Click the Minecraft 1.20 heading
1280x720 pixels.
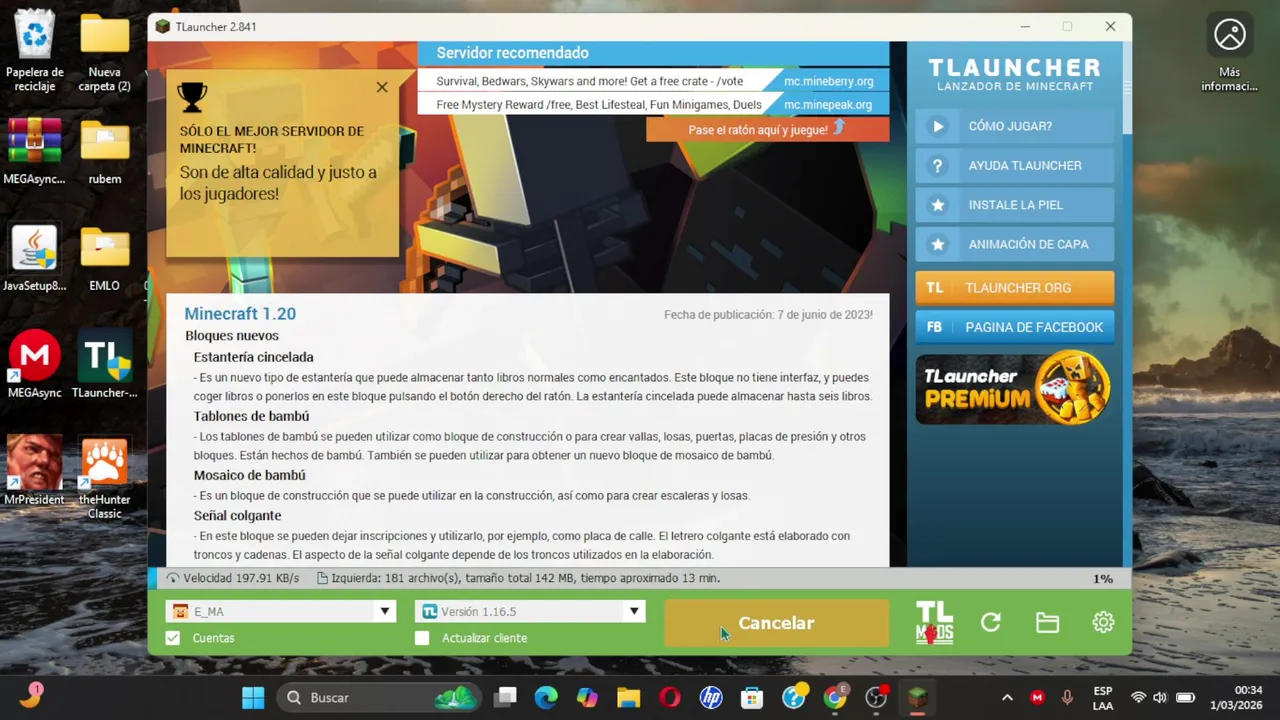click(x=240, y=314)
